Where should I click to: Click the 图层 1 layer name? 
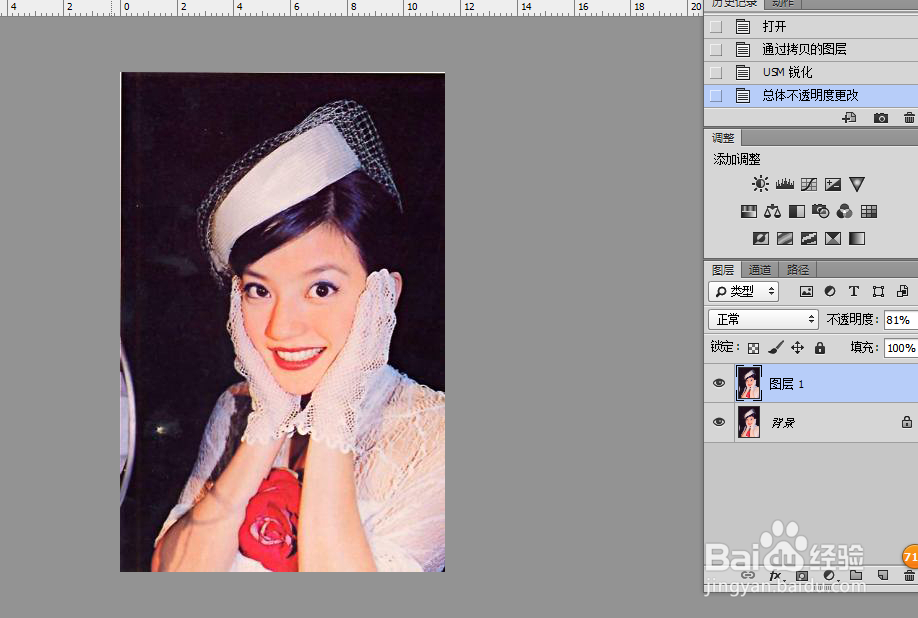click(x=786, y=384)
